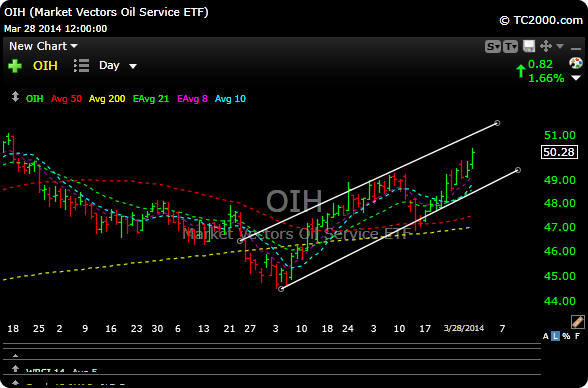Open the Day timeframe dropdown
The height and width of the screenshot is (388, 588).
coord(118,66)
